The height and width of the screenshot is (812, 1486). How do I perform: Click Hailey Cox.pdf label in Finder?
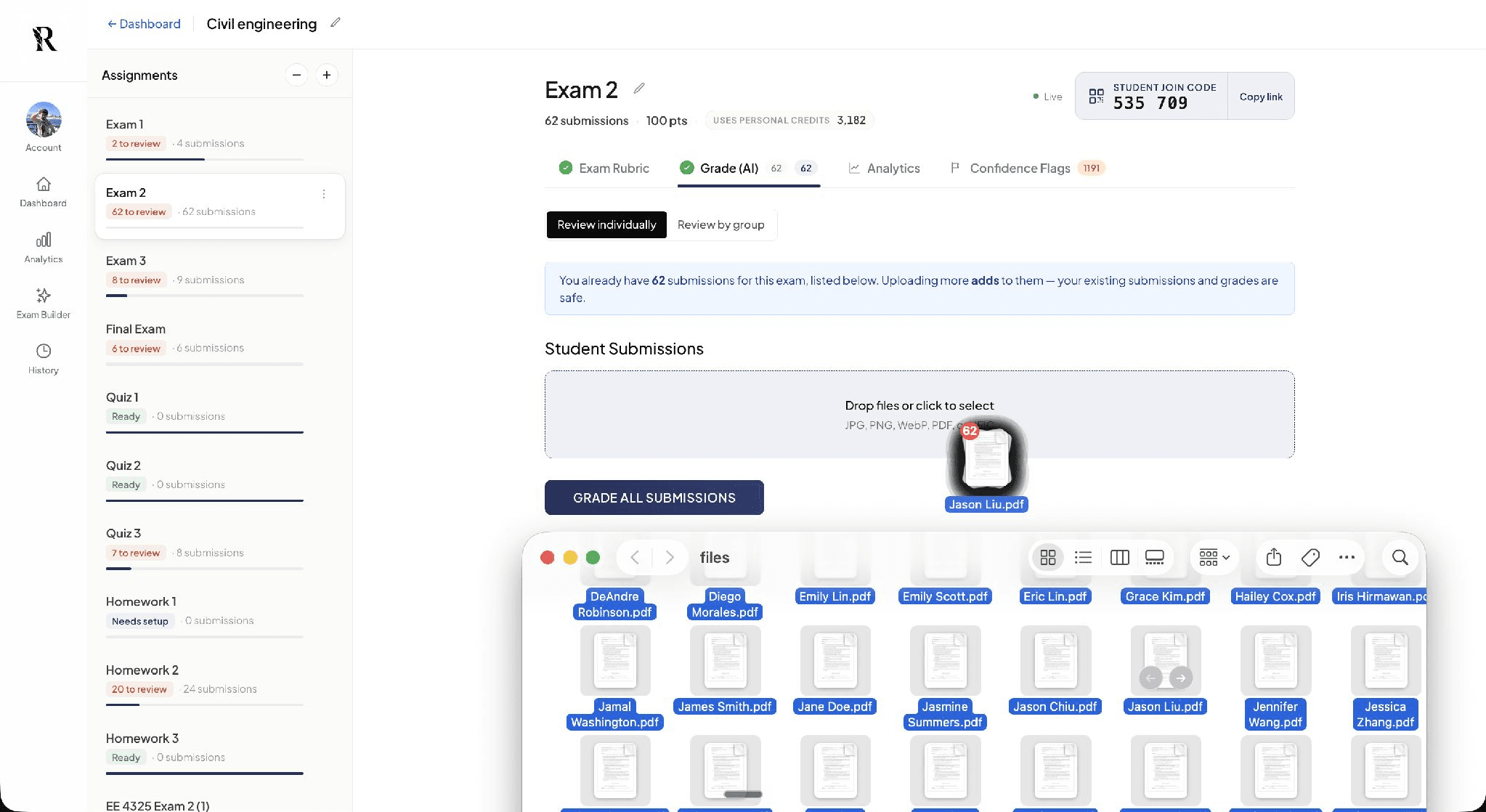pyautogui.click(x=1275, y=596)
